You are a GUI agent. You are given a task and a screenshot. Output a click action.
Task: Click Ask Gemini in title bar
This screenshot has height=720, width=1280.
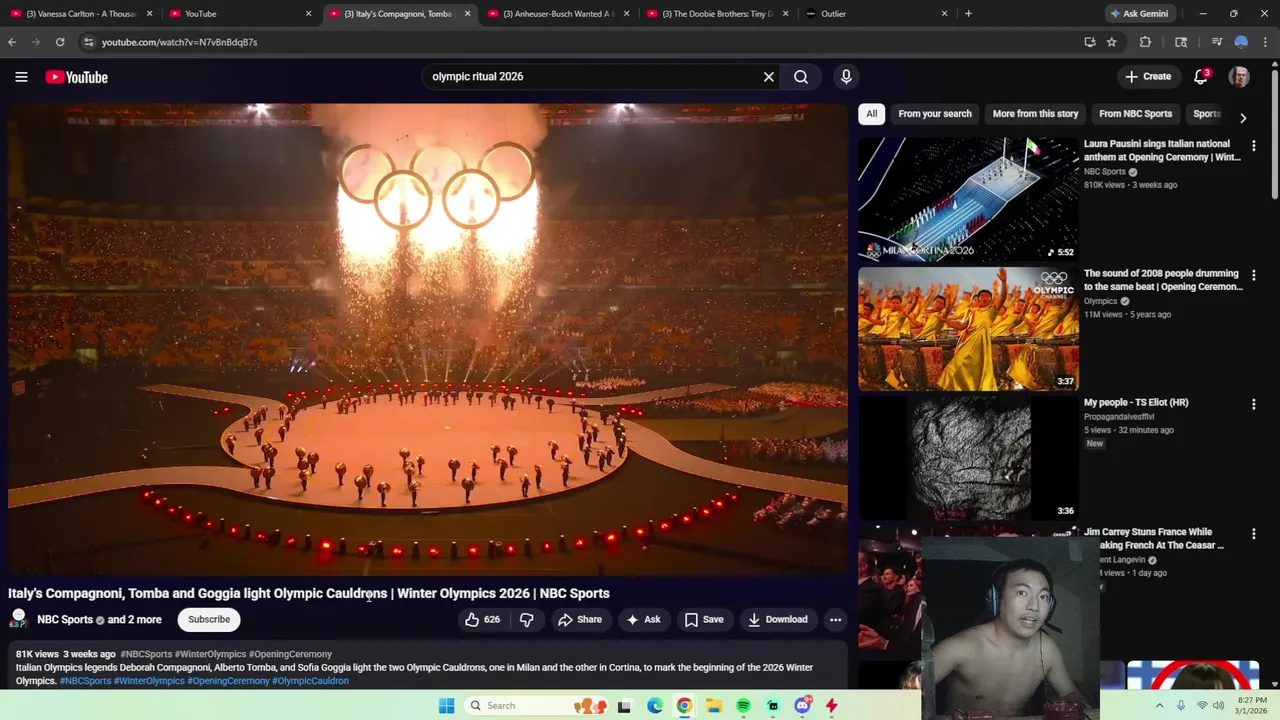[1138, 14]
